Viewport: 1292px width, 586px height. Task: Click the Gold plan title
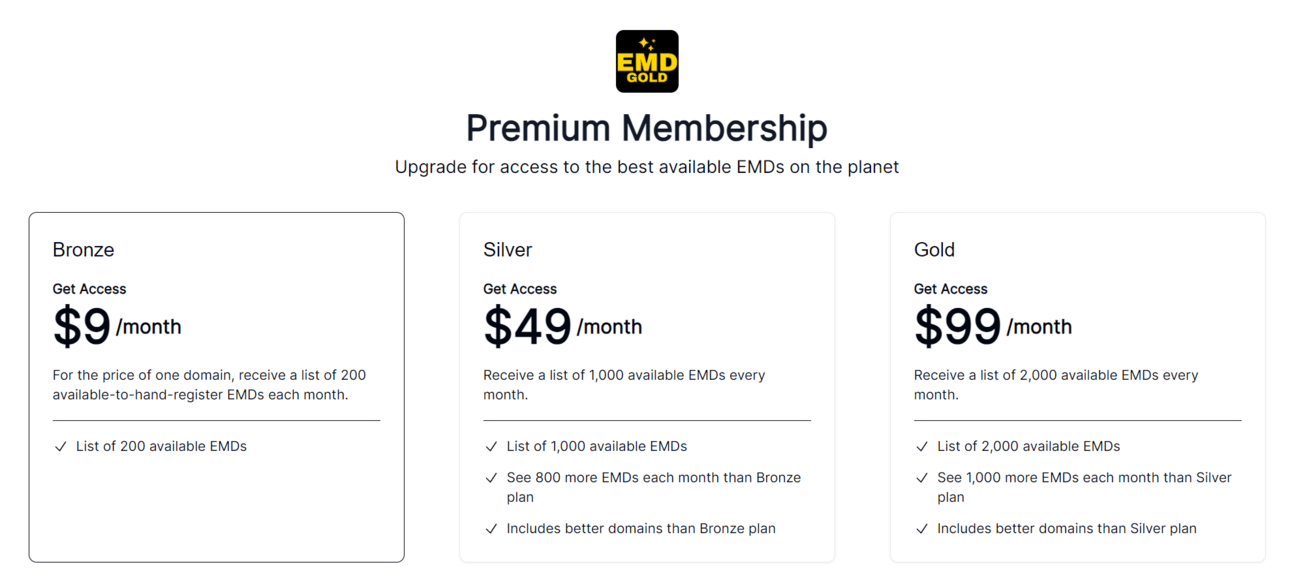[935, 250]
